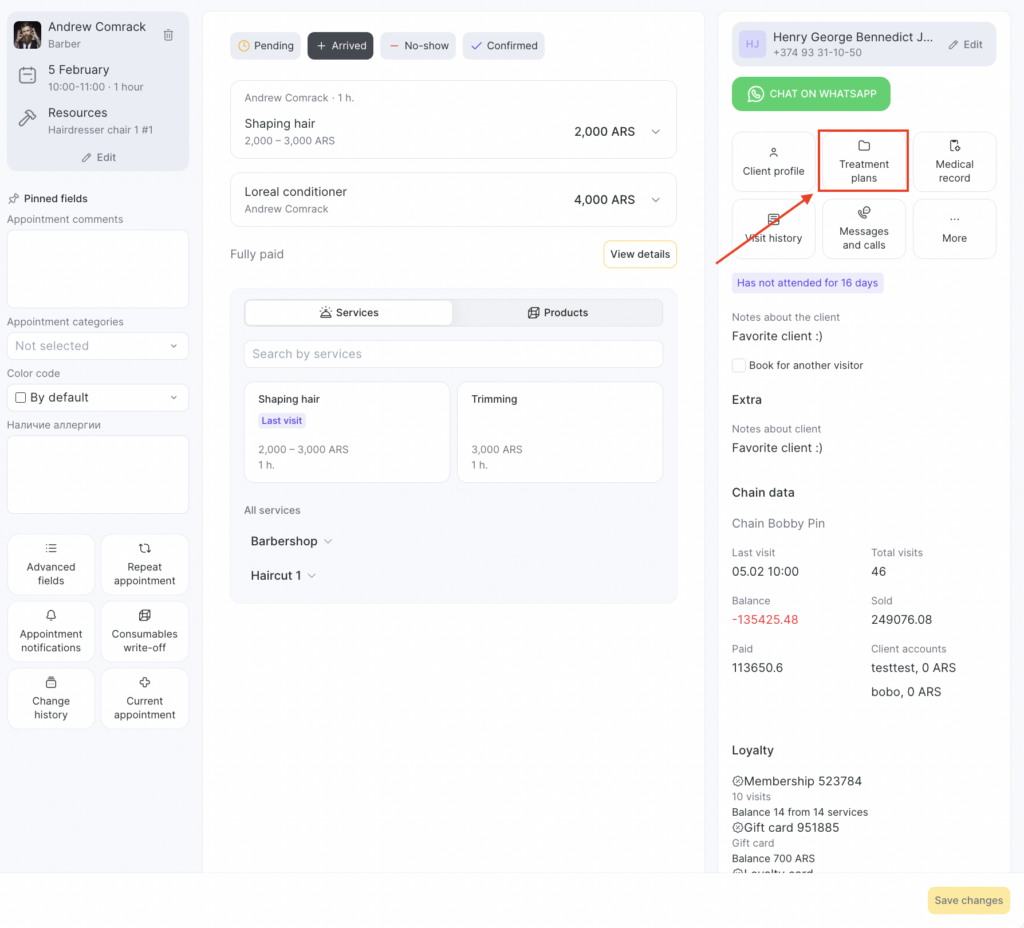Screen dimensions: 1024x928
Task: Open Consumables write-off option
Action: pos(144,631)
